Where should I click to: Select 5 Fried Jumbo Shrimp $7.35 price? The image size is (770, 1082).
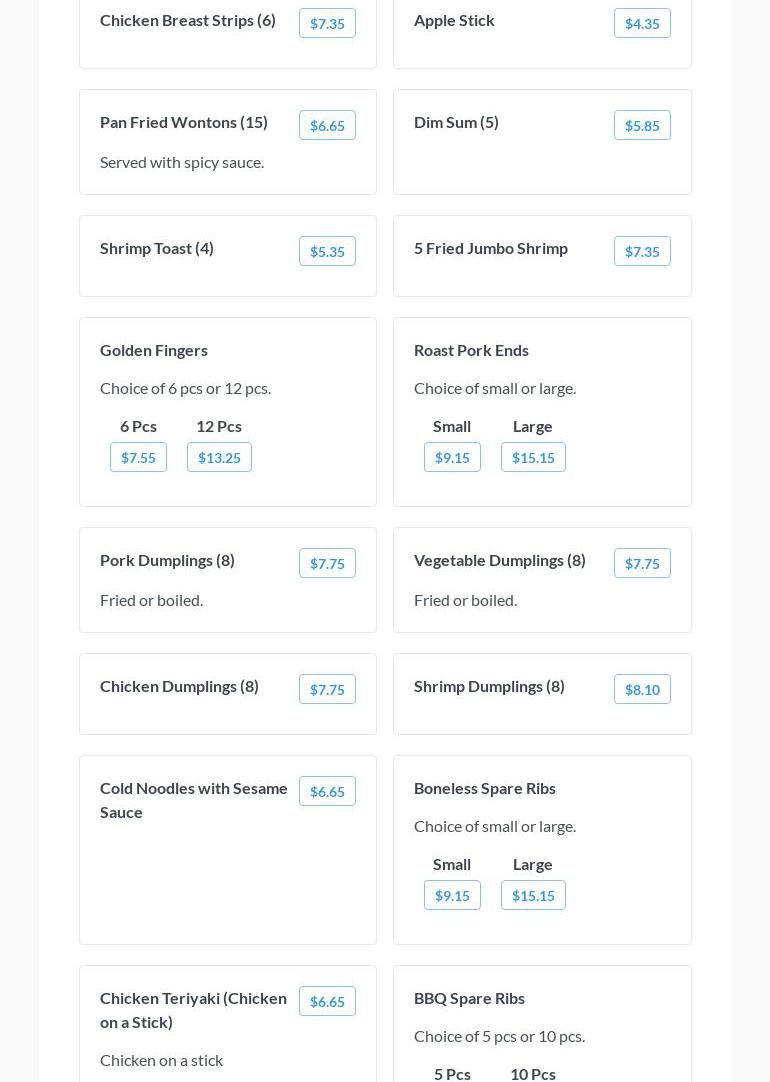point(641,251)
